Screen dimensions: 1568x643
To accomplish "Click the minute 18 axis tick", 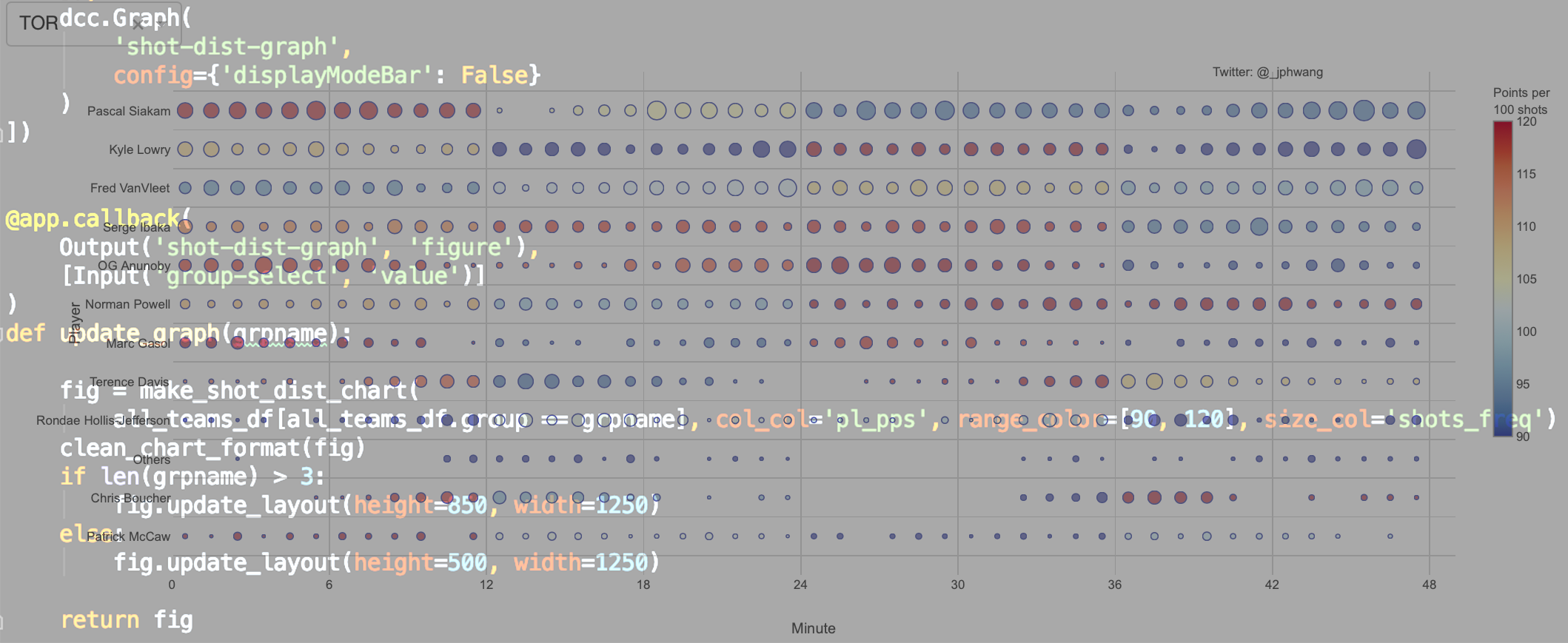I will click(643, 585).
